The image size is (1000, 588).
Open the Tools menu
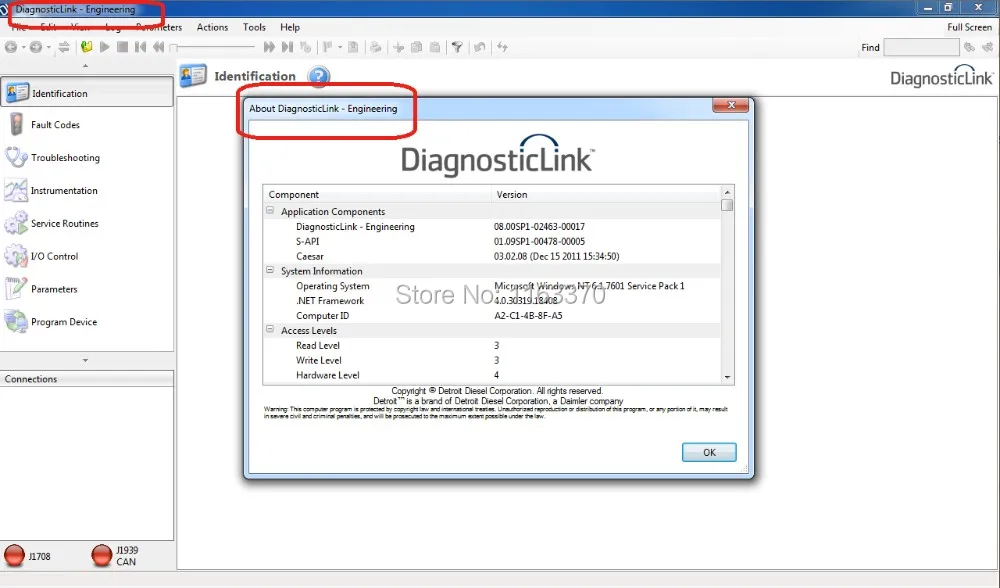[254, 27]
